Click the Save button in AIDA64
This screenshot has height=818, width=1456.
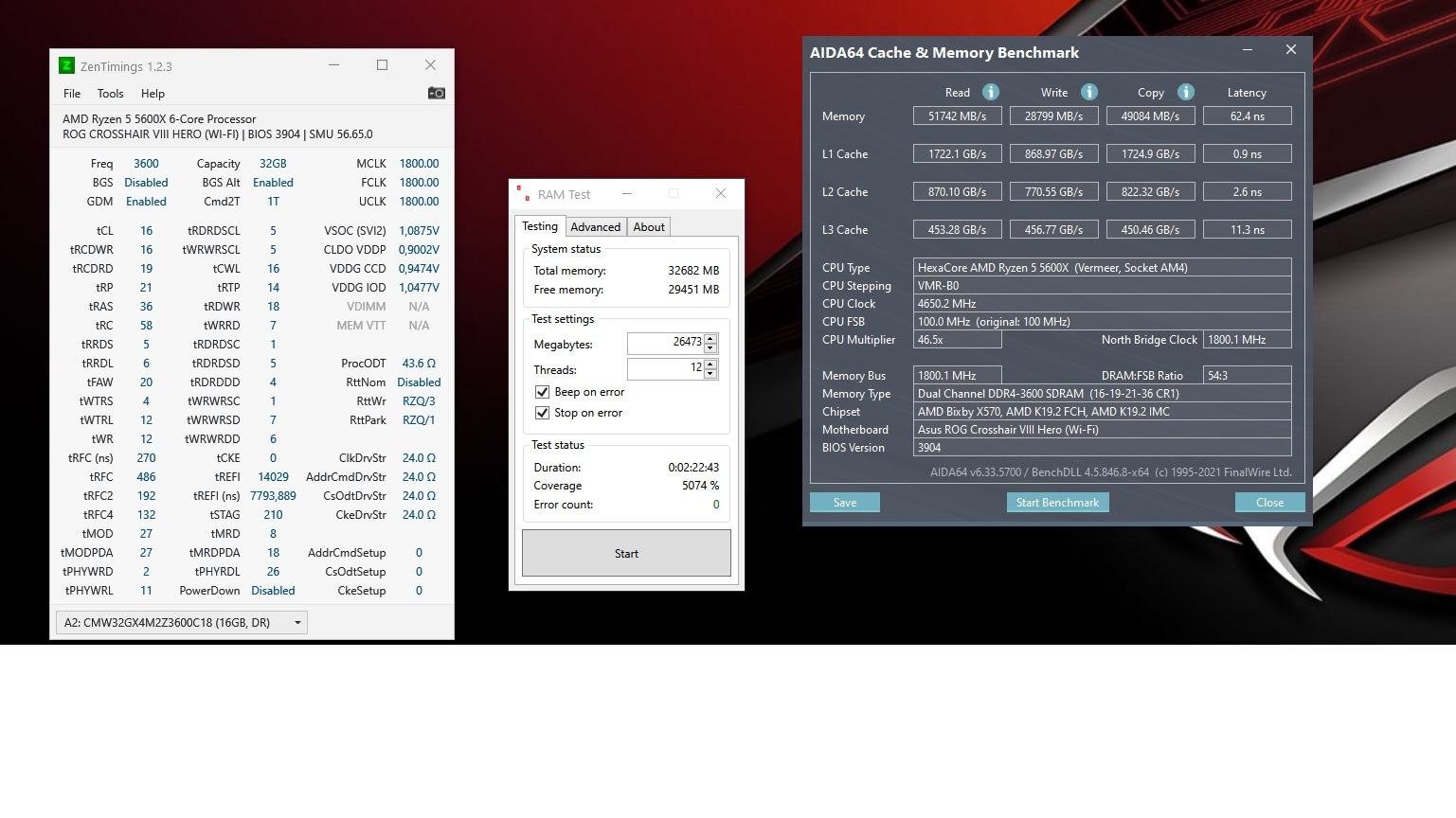click(x=845, y=503)
